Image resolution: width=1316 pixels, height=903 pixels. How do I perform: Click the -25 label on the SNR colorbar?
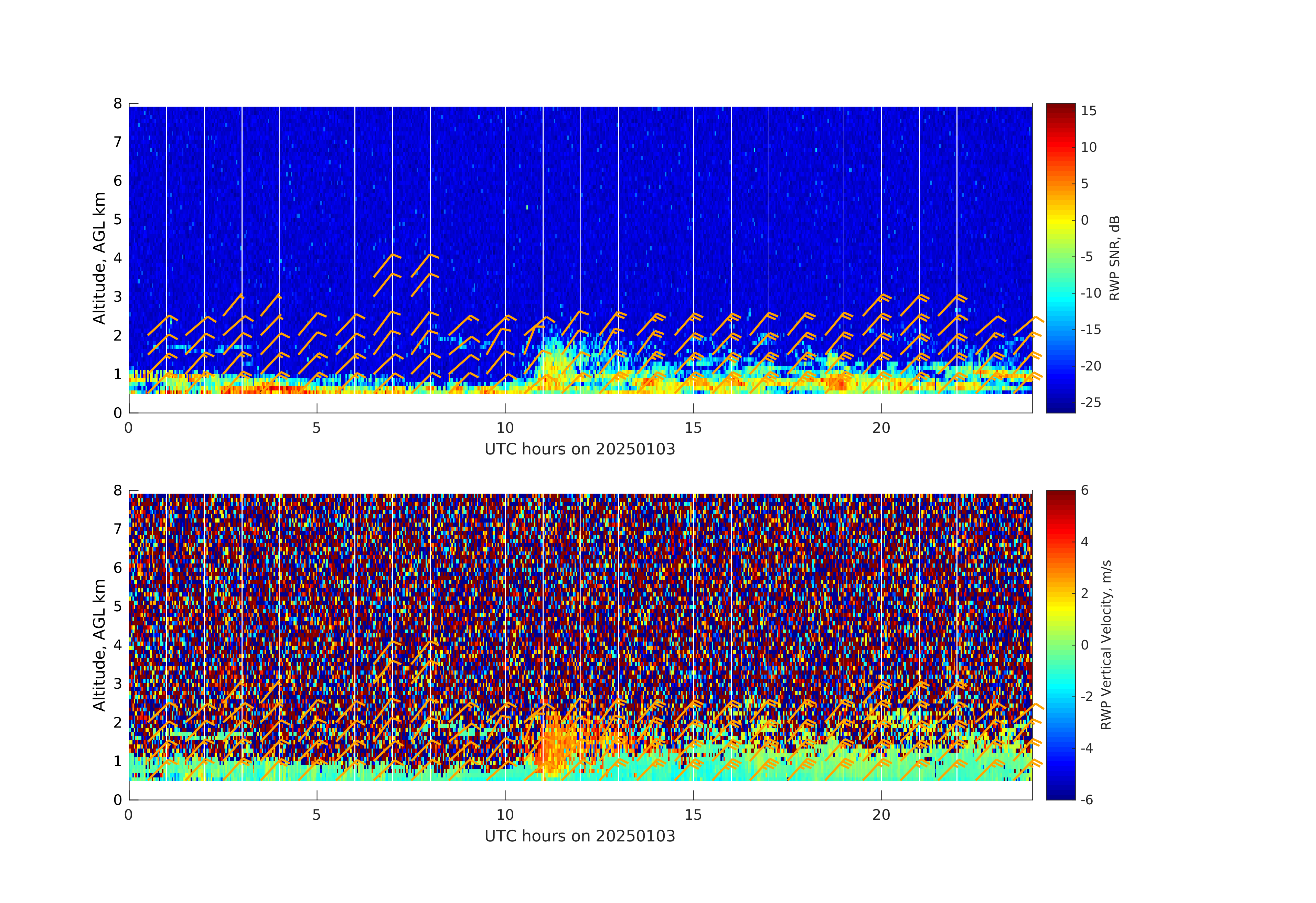click(1091, 402)
